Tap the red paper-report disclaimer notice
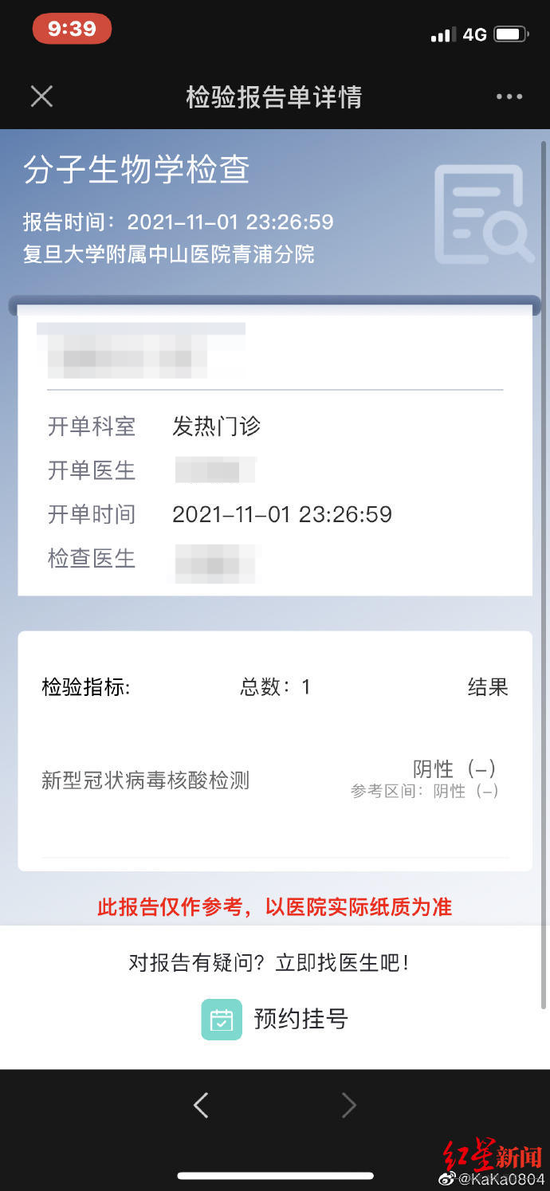 [274, 906]
